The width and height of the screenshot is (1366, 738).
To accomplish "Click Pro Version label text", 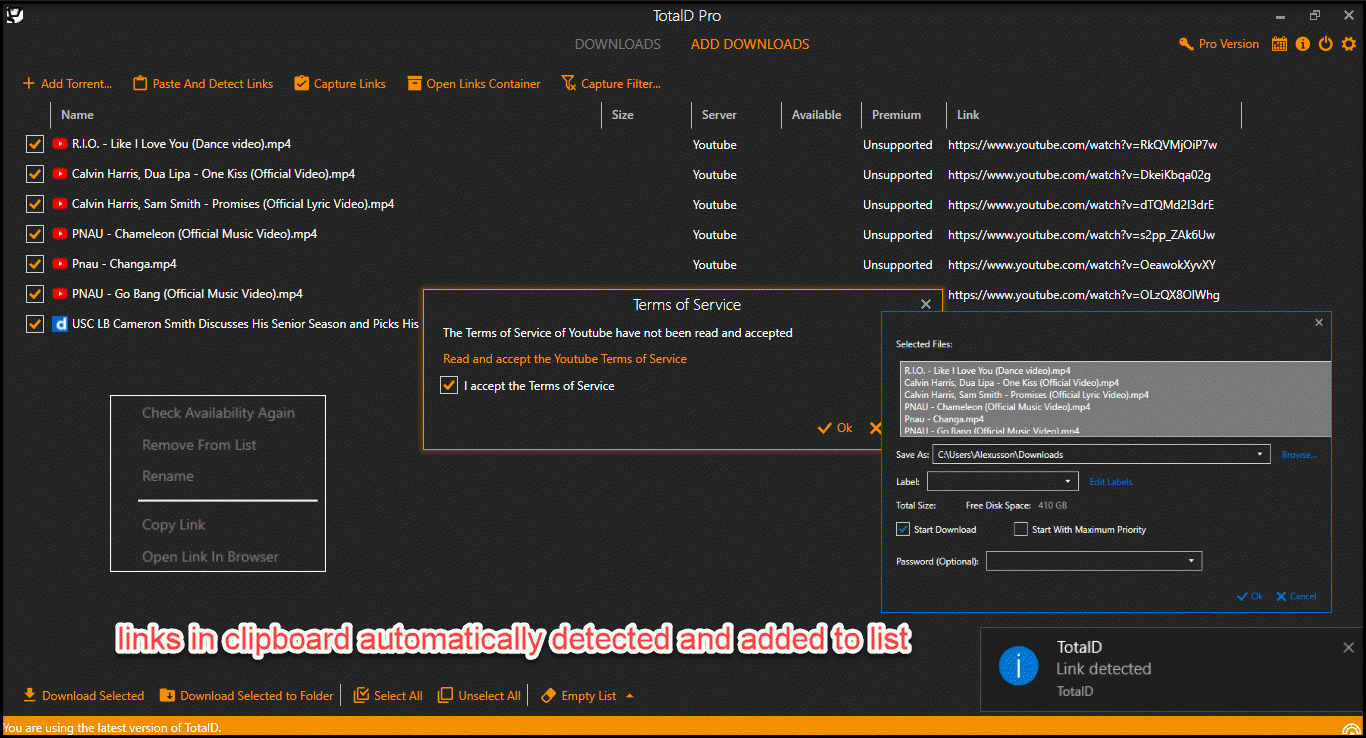I will pyautogui.click(x=1229, y=44).
